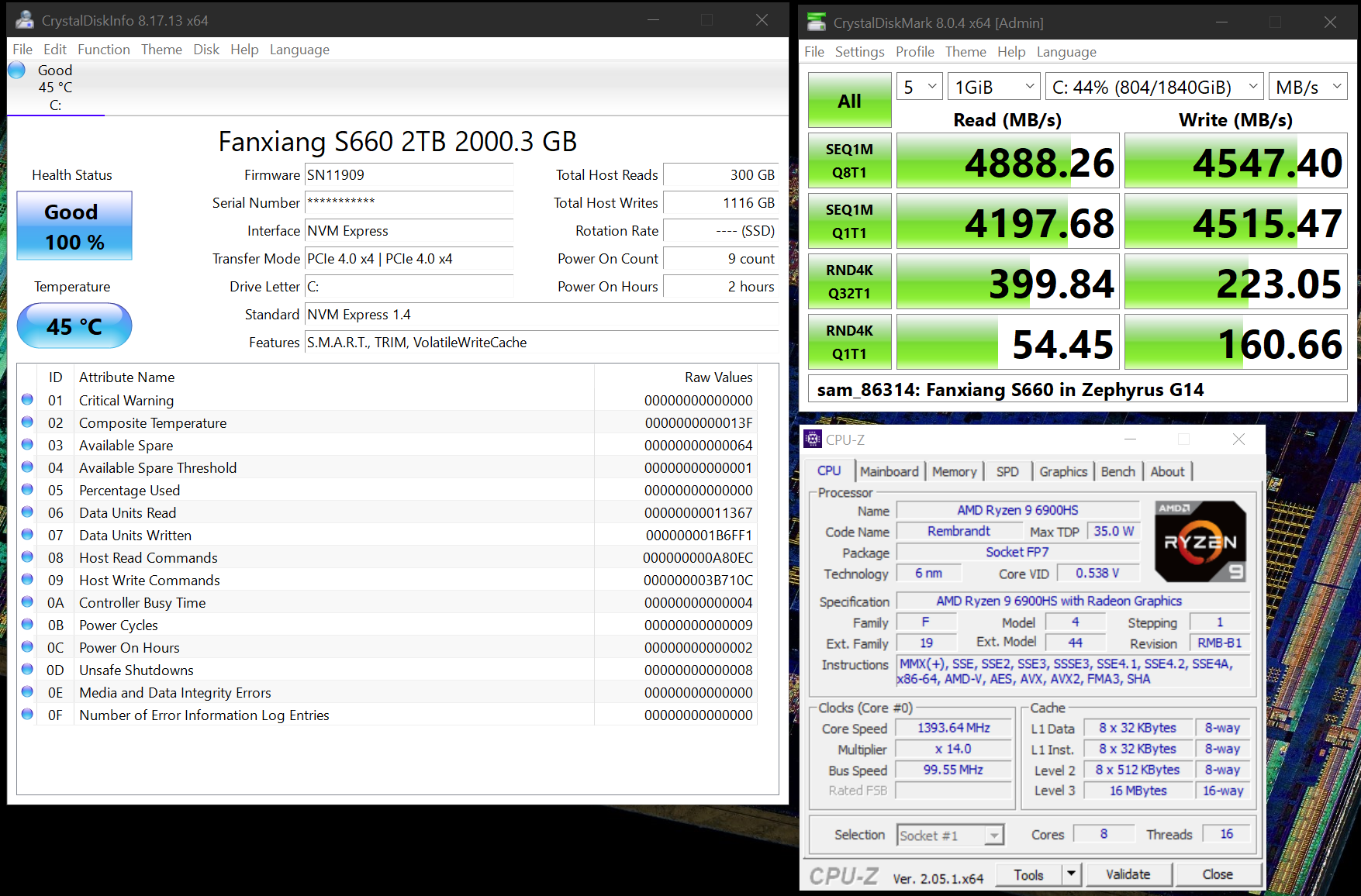
Task: Switch to About tab in CPU-Z
Action: tap(1167, 471)
